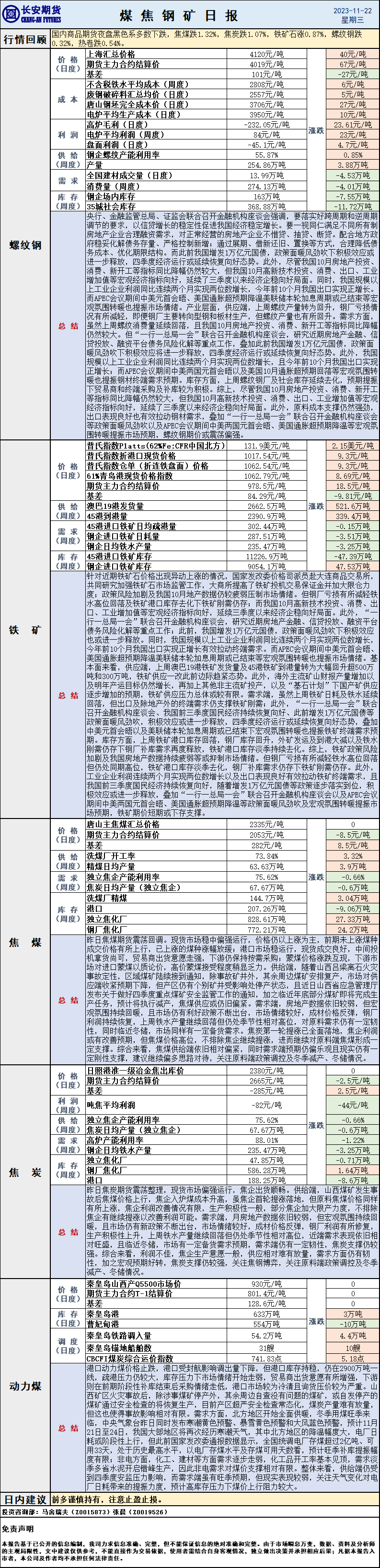Viewport: 380px width, 1568px height.
Task: Click the value 741.83点
Action: pos(267,1358)
